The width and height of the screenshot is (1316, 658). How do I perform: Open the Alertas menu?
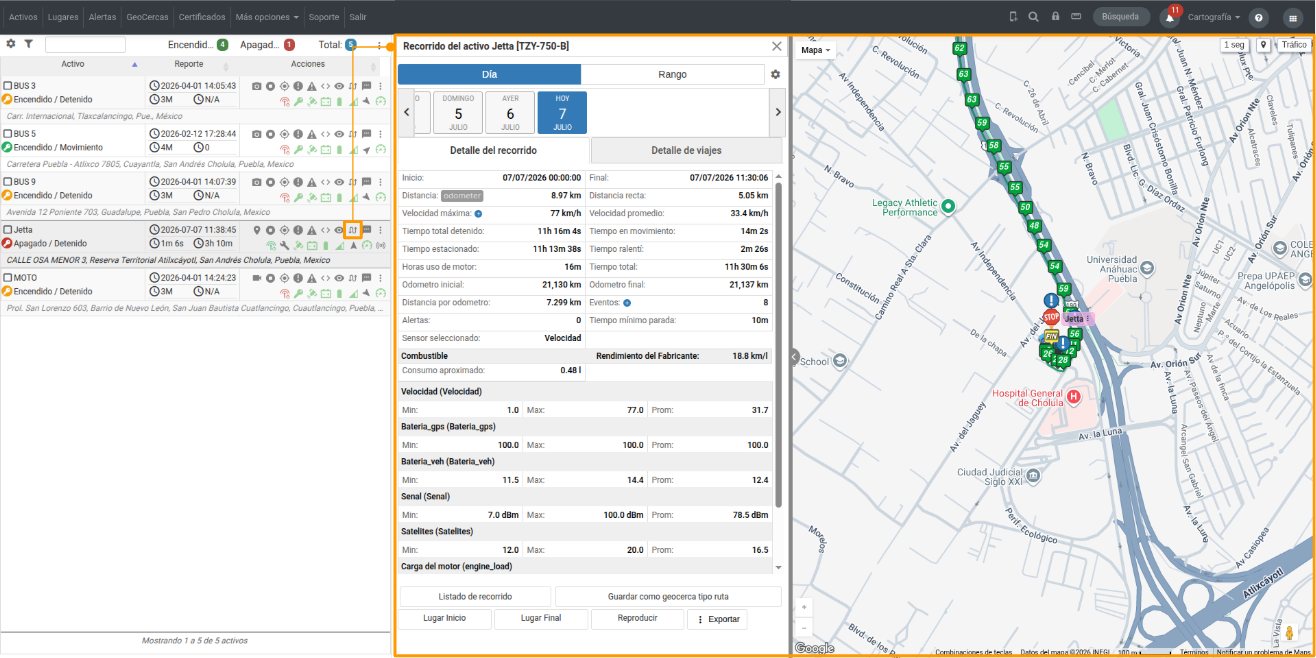102,17
